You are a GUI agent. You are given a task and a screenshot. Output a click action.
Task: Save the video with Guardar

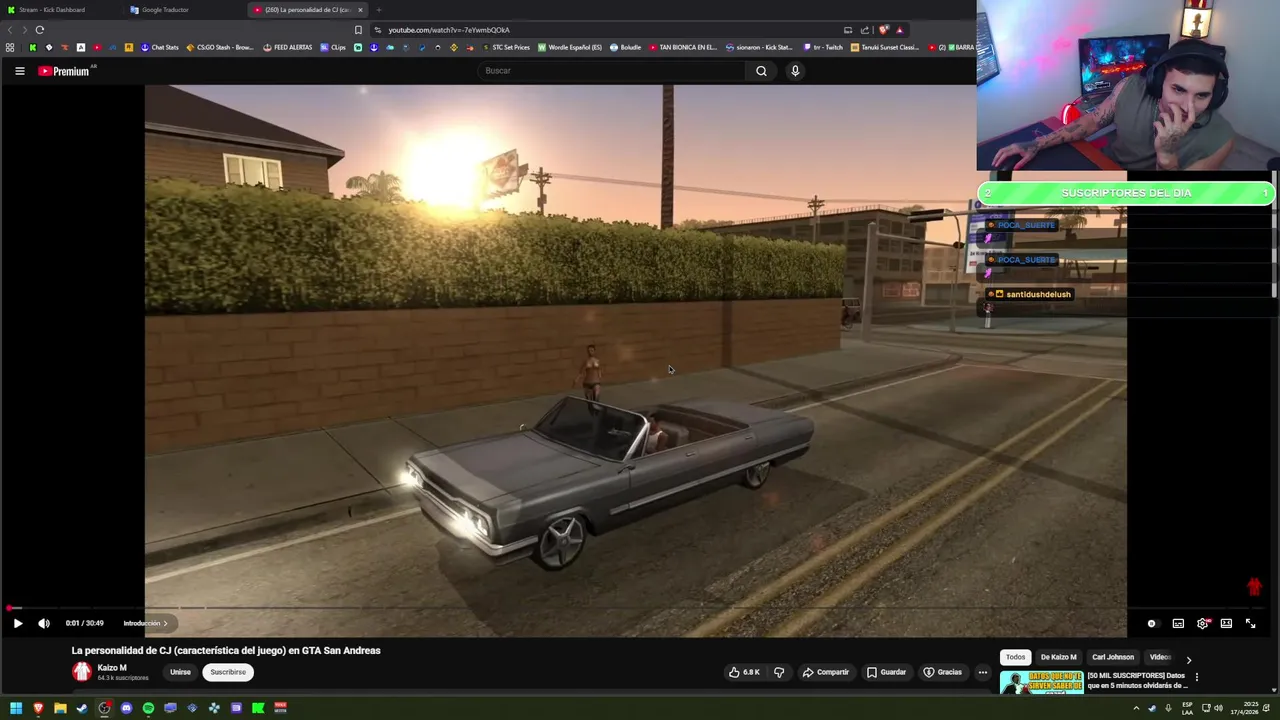coord(886,672)
